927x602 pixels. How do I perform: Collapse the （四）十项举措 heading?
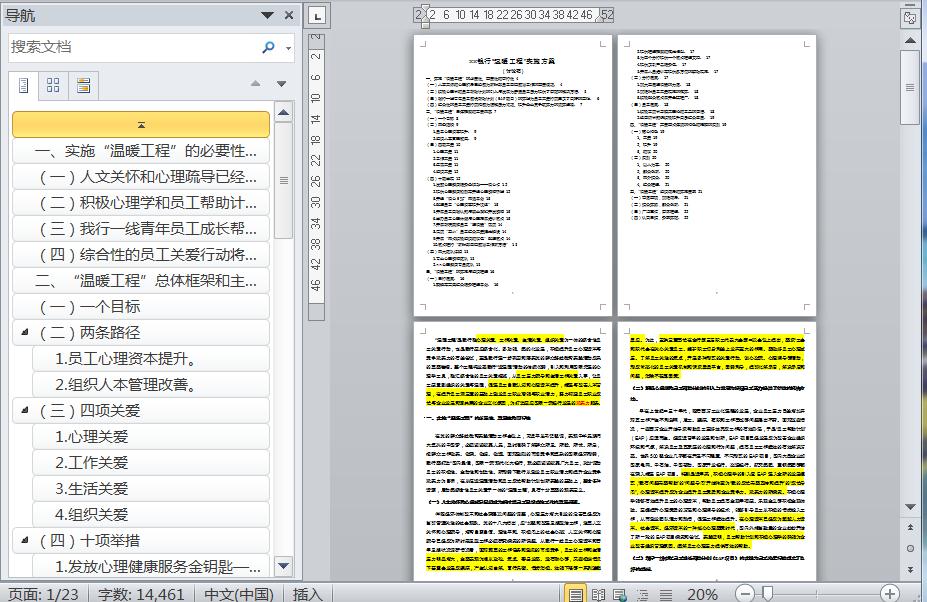tap(24, 540)
